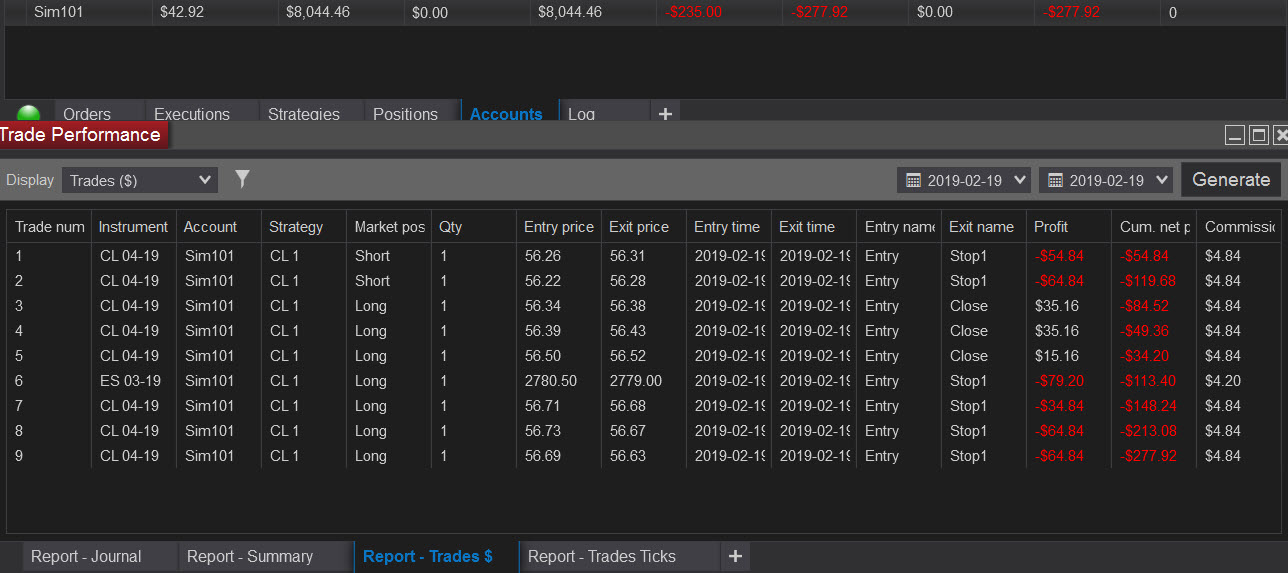Sort by the Exit name column header
Screen dimensions: 1288x573
[x=984, y=227]
